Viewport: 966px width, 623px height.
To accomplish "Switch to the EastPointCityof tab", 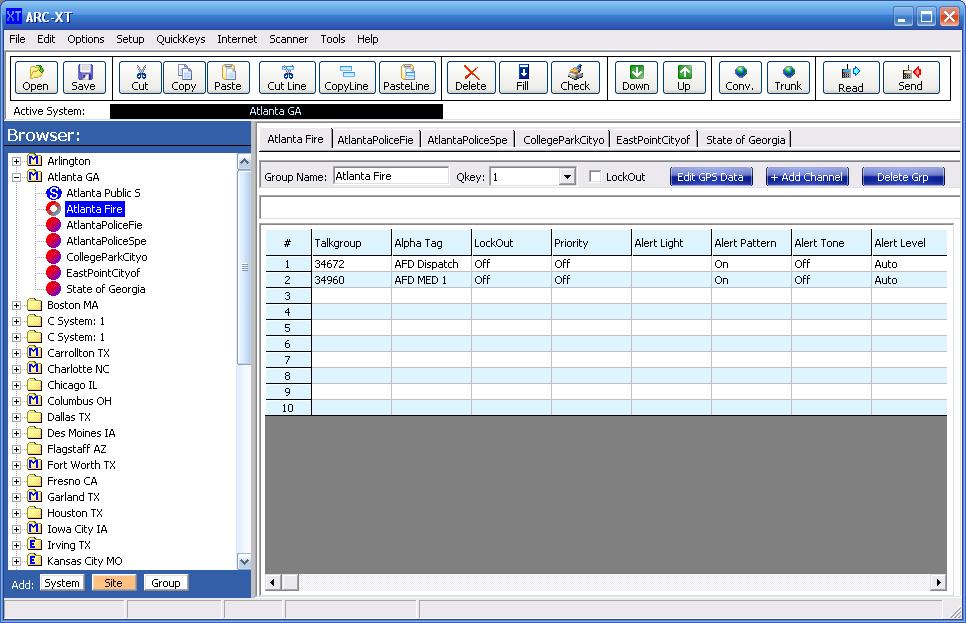I will coord(653,140).
